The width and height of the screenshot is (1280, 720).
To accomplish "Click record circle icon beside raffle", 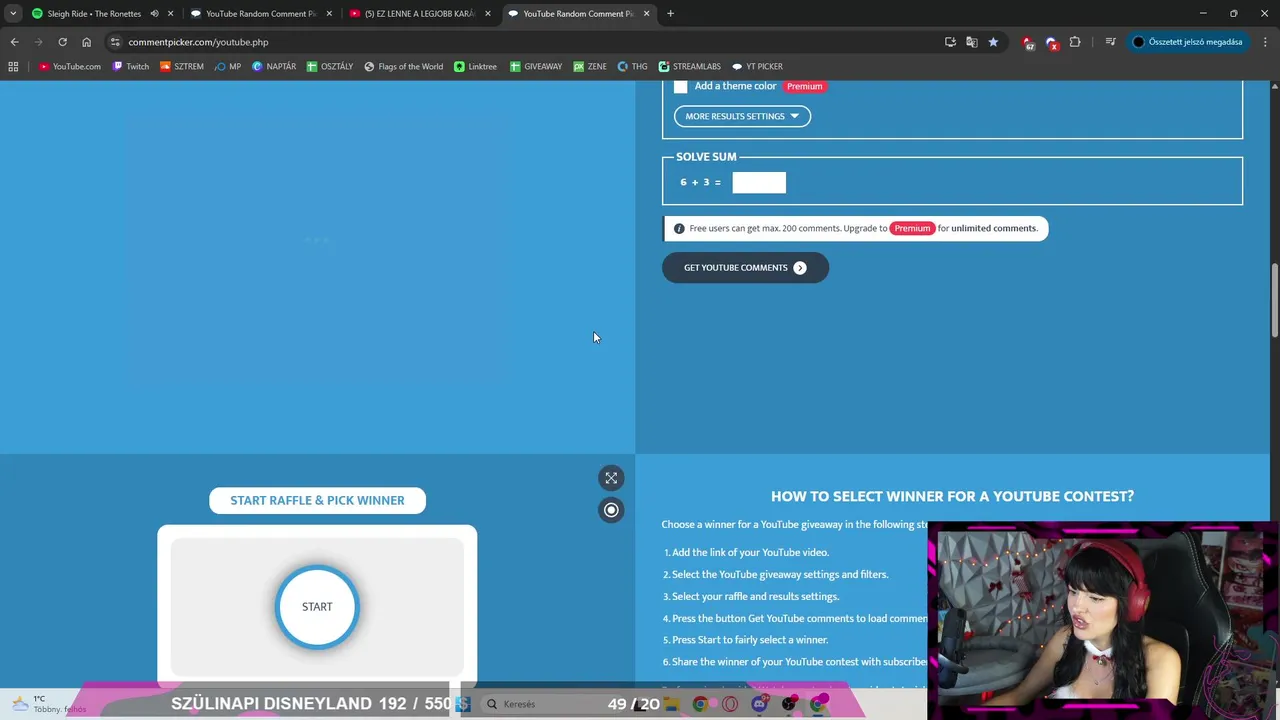I will point(611,510).
